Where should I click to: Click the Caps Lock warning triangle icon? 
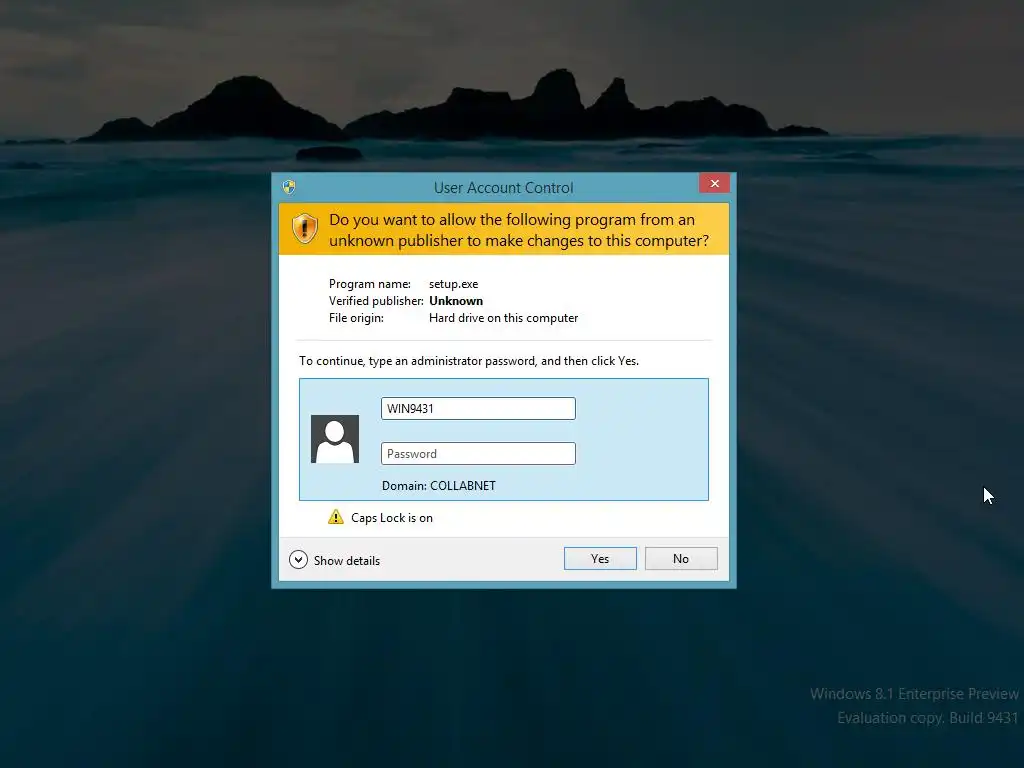pos(336,517)
